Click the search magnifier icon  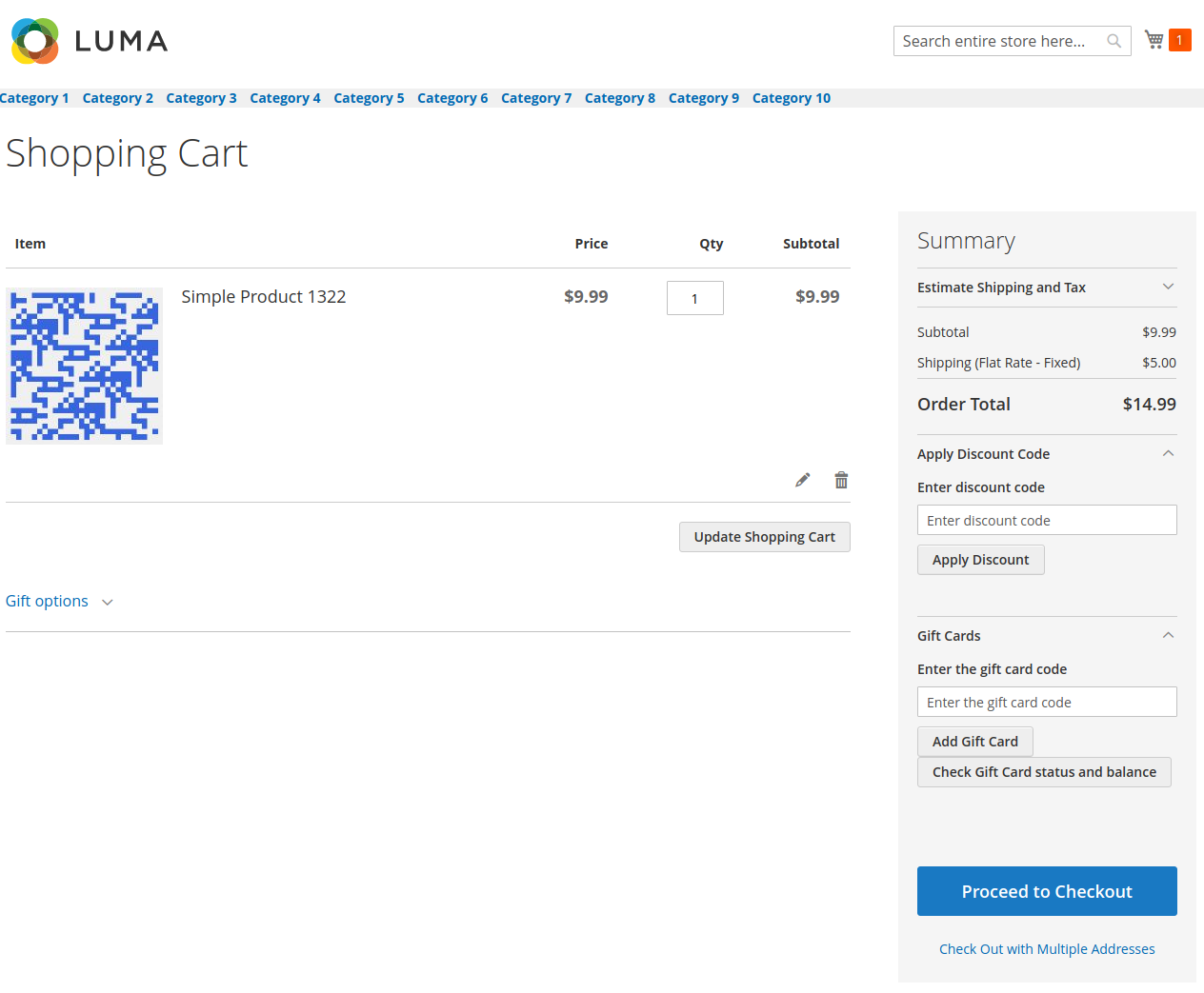coord(1114,41)
